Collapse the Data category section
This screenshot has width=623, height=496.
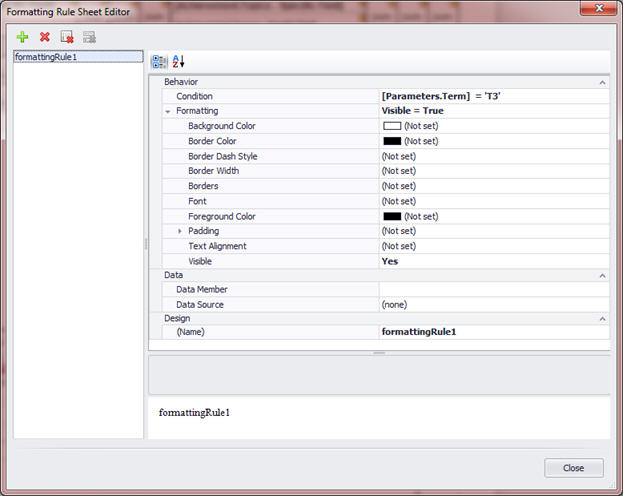coord(603,275)
